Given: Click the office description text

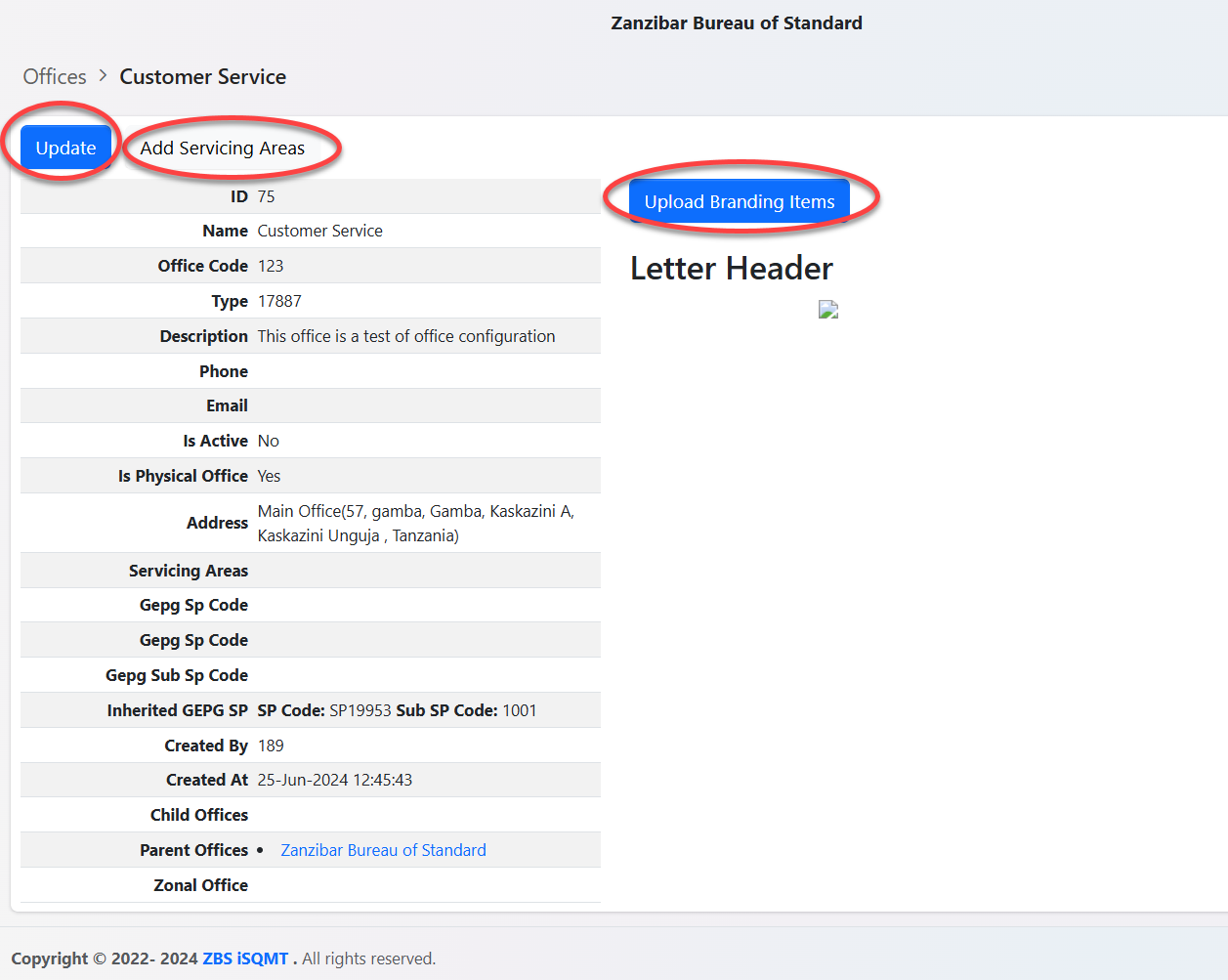Looking at the screenshot, I should point(406,336).
